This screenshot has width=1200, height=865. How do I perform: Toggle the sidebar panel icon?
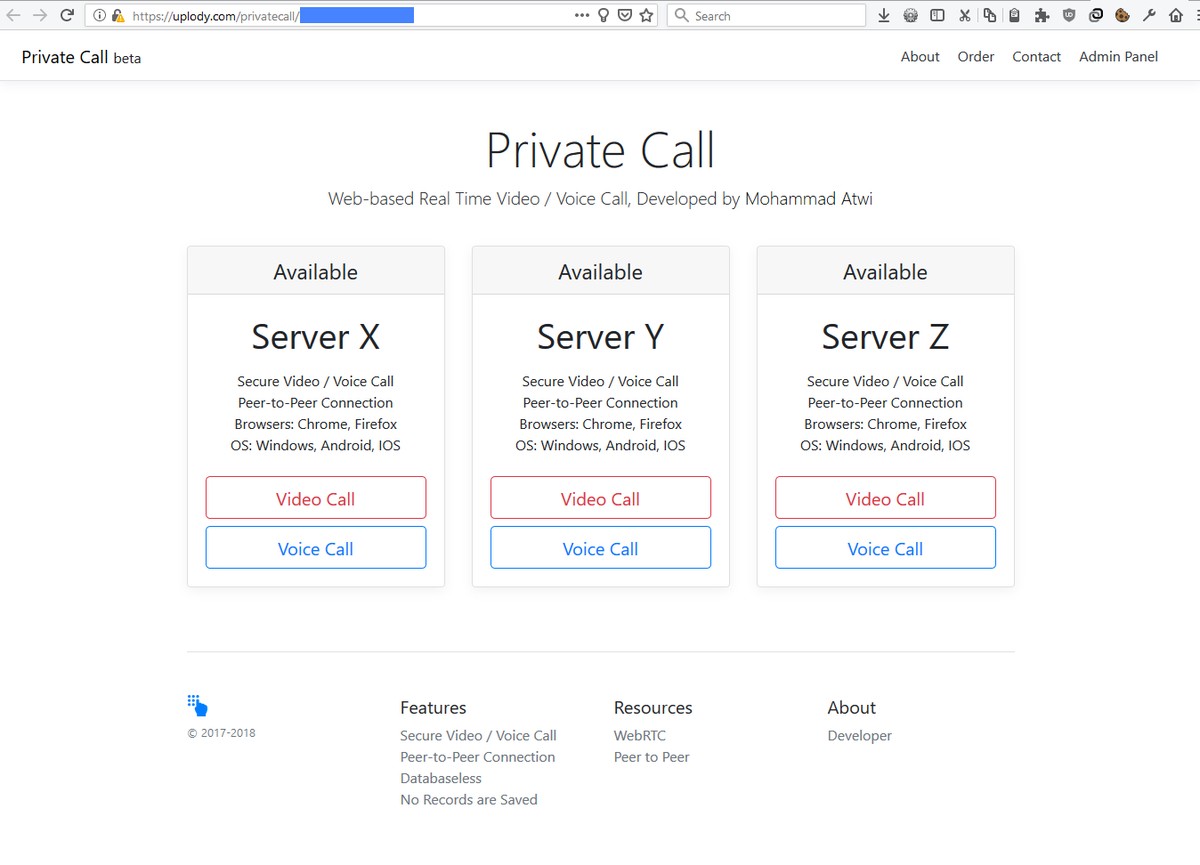coord(937,15)
